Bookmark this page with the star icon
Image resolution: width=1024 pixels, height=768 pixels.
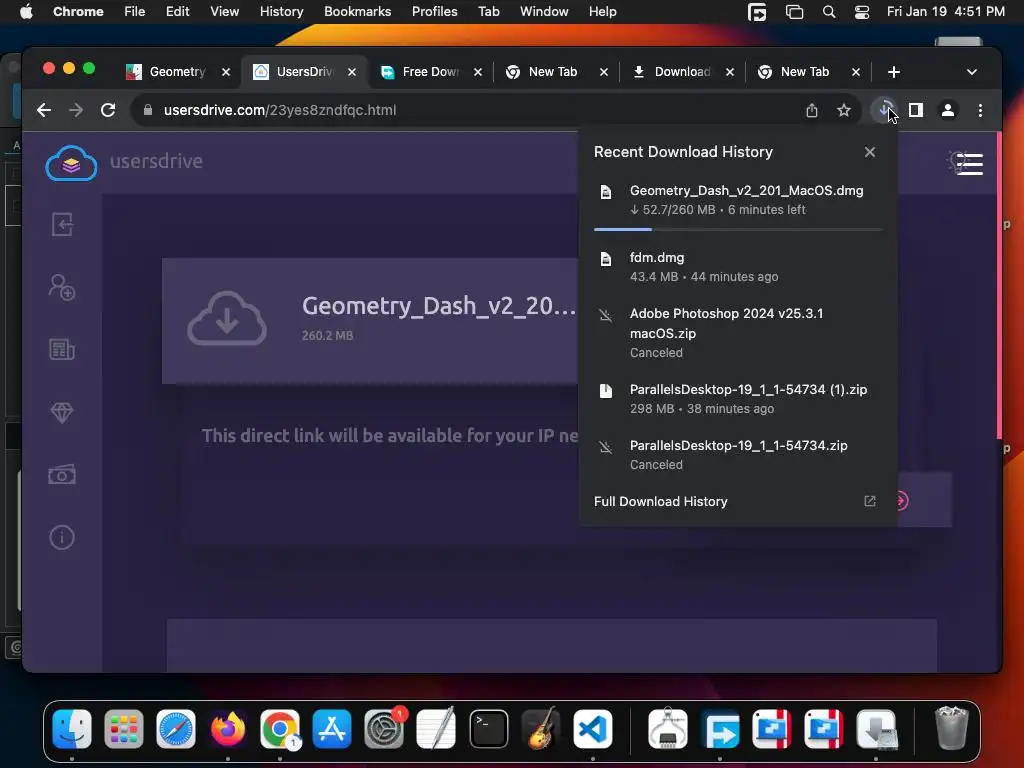844,110
